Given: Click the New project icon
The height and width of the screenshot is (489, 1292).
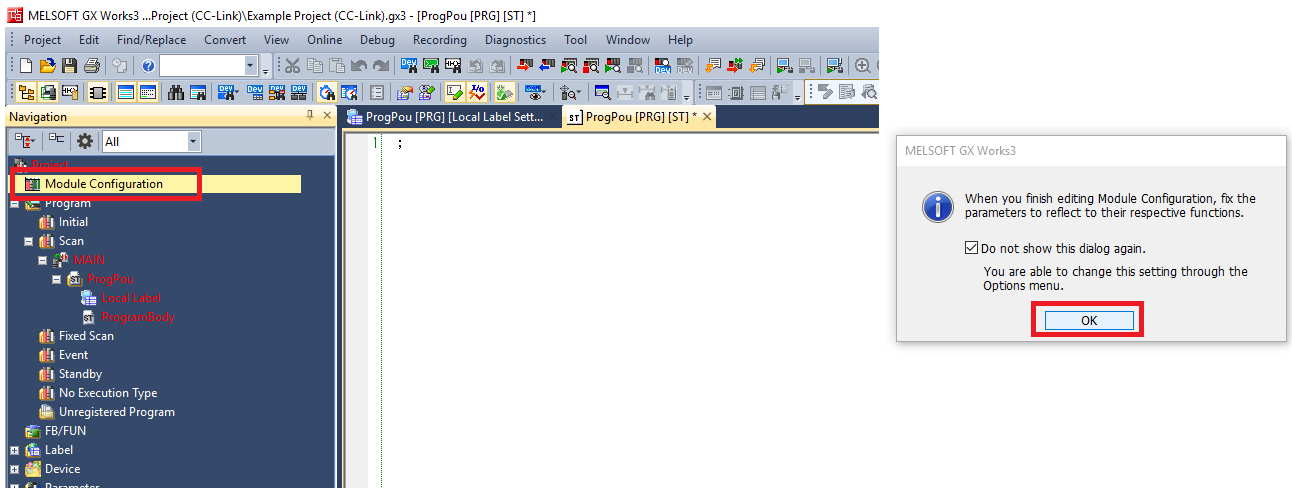Looking at the screenshot, I should tap(26, 66).
